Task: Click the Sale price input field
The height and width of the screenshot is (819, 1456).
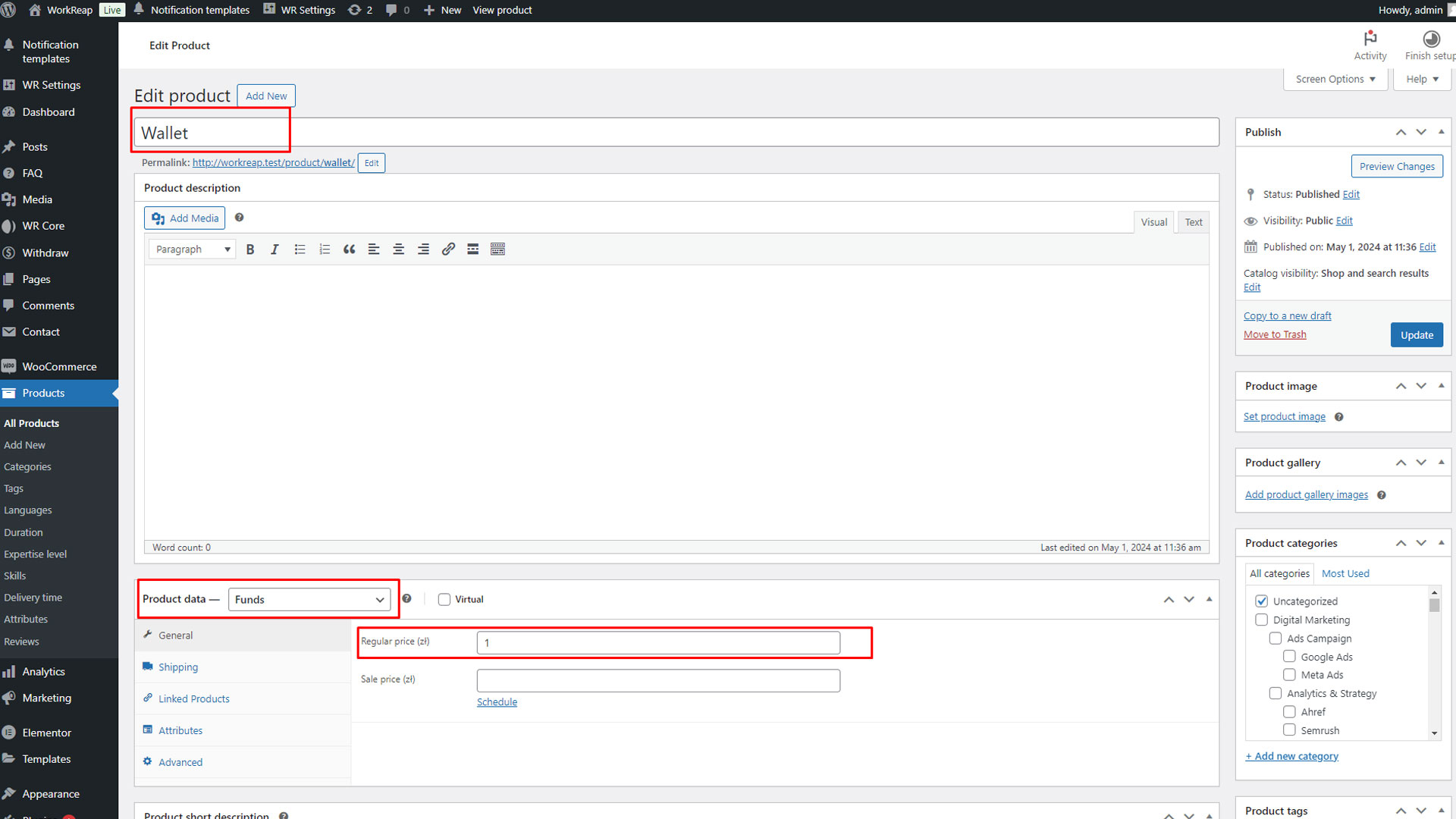Action: (x=657, y=681)
